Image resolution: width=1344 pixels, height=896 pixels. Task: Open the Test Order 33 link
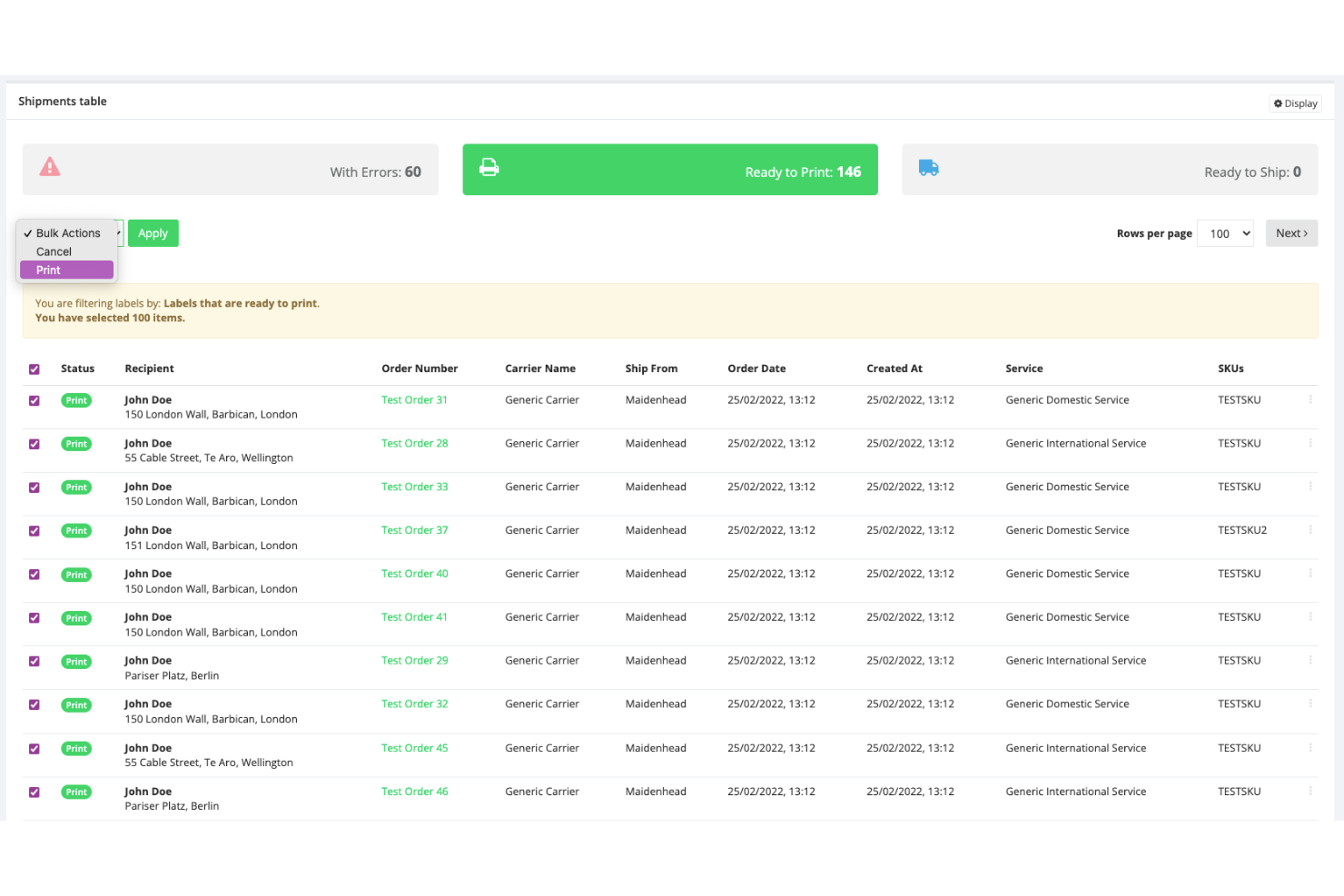414,487
